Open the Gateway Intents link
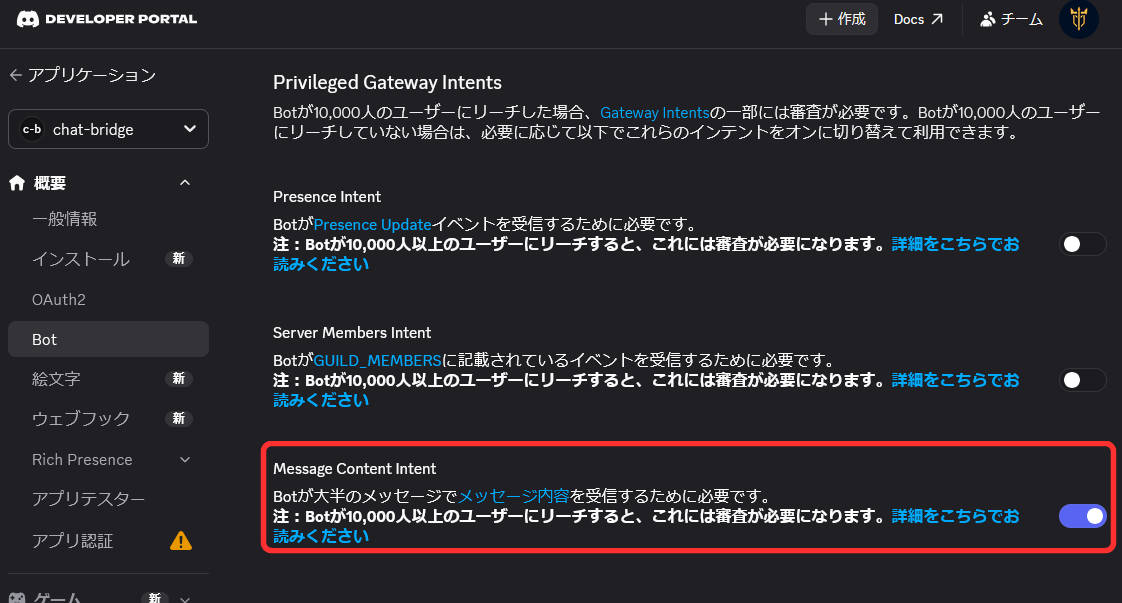 pos(654,113)
